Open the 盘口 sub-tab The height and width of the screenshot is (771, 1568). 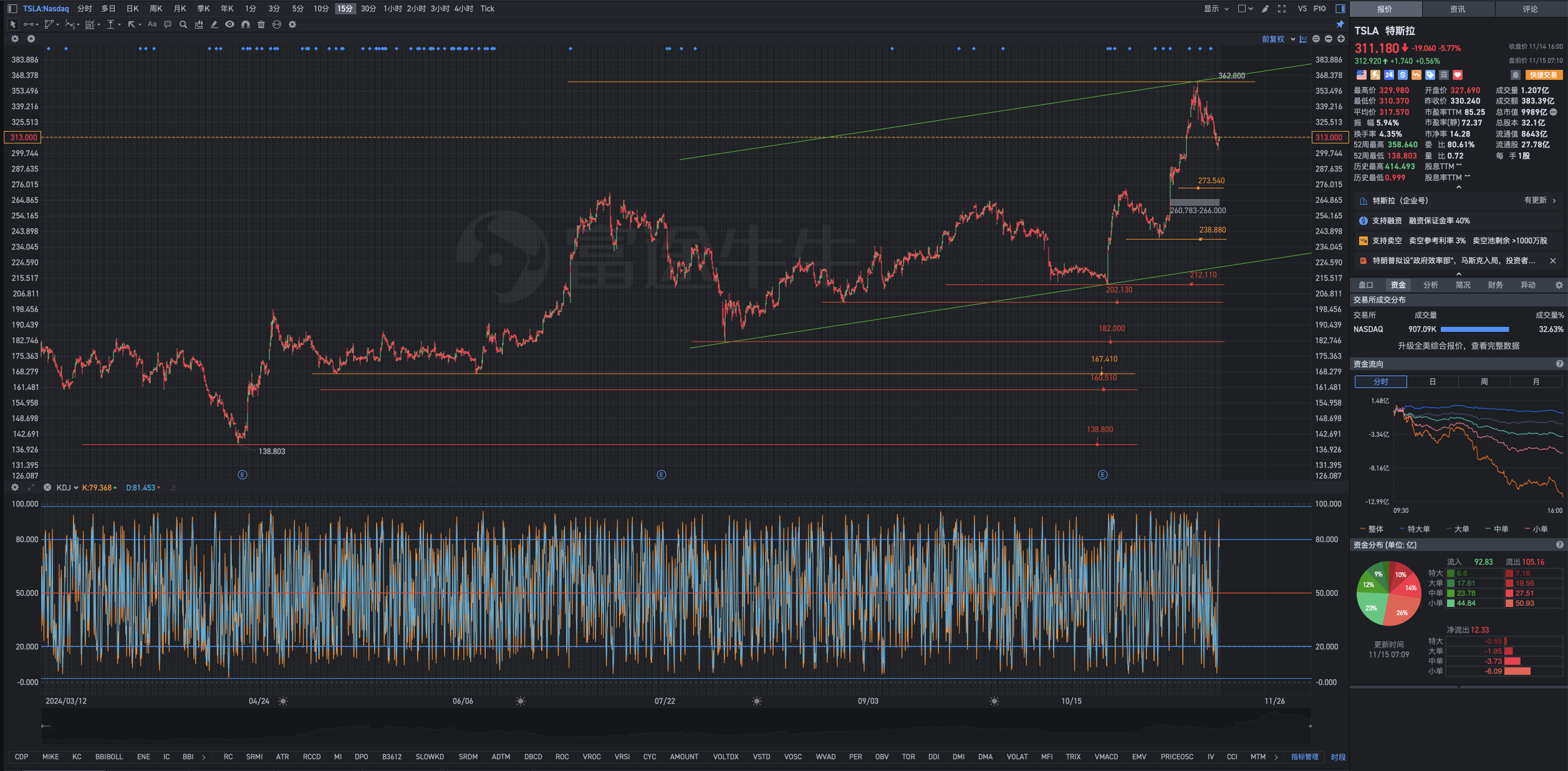[1366, 285]
